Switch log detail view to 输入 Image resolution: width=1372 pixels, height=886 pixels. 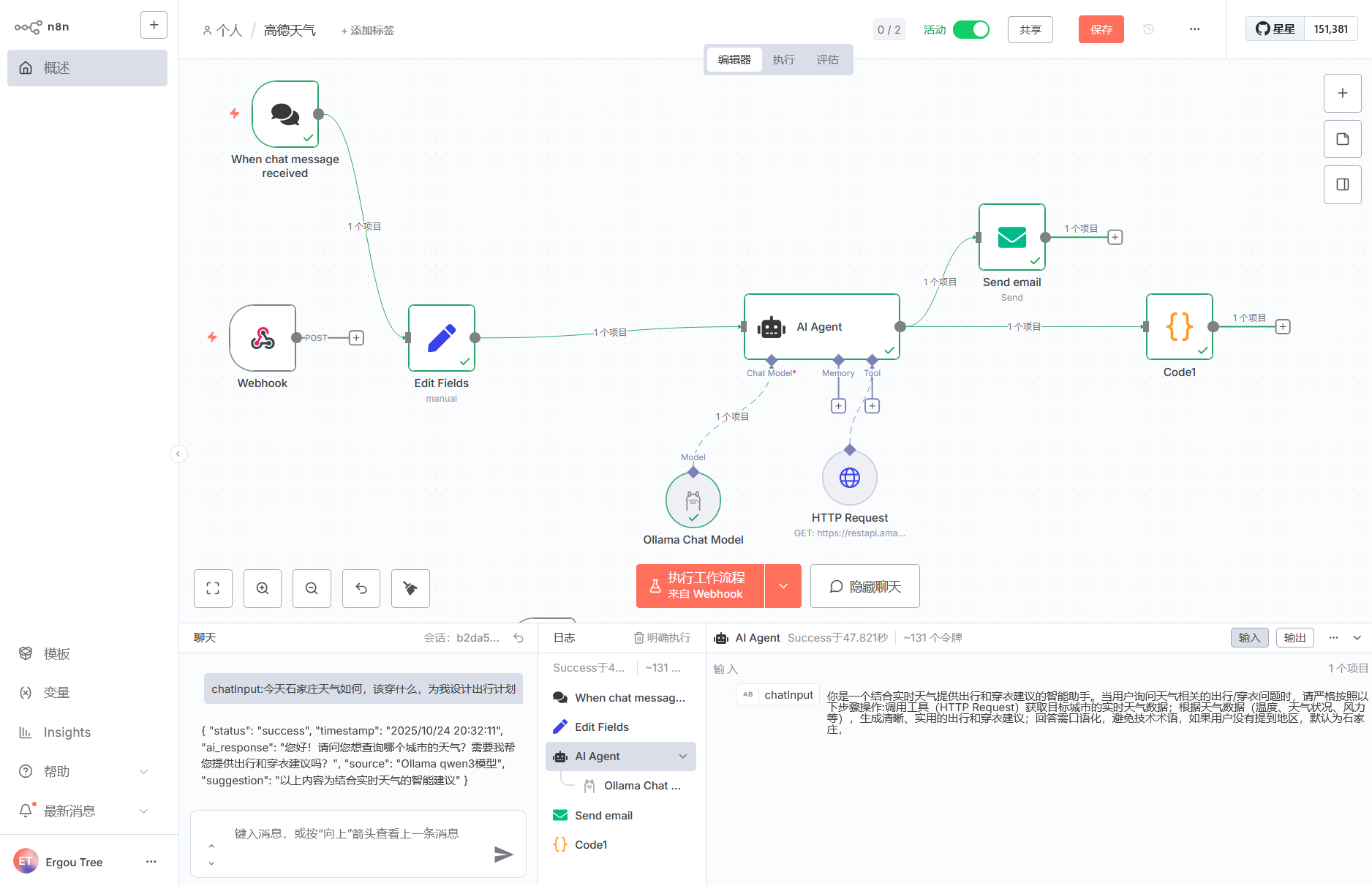(x=1249, y=638)
